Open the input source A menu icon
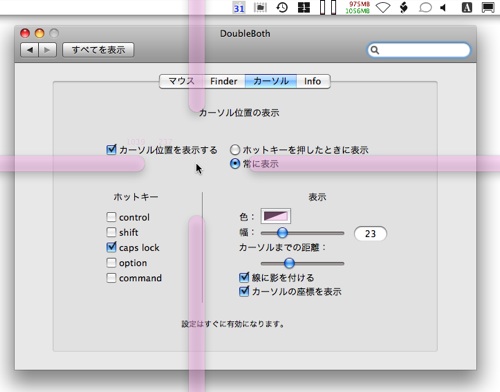Screen dimensions: 500x392 [x=467, y=7]
